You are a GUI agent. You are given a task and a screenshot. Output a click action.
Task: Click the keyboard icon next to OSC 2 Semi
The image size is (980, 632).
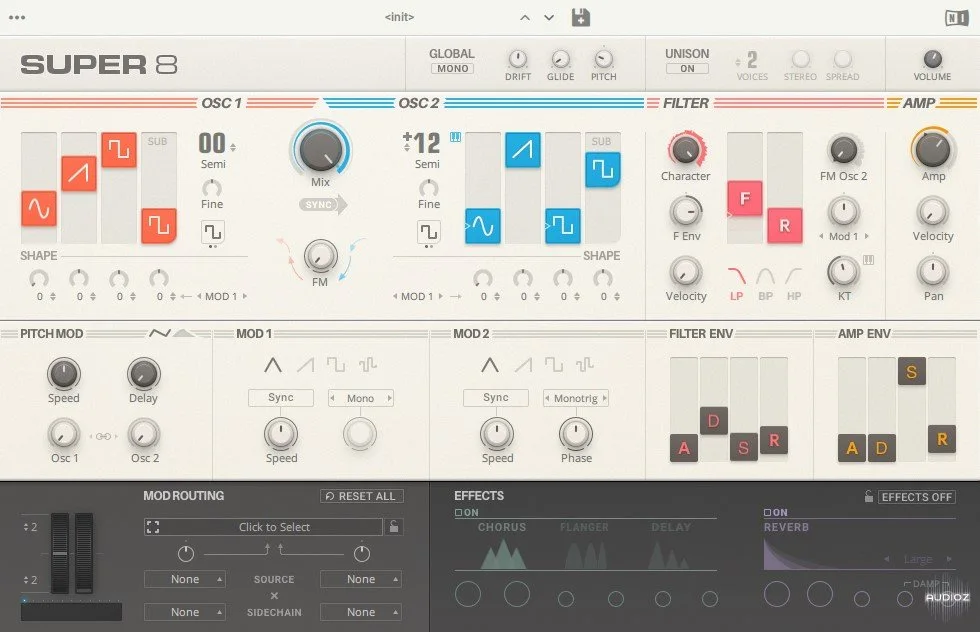click(456, 137)
